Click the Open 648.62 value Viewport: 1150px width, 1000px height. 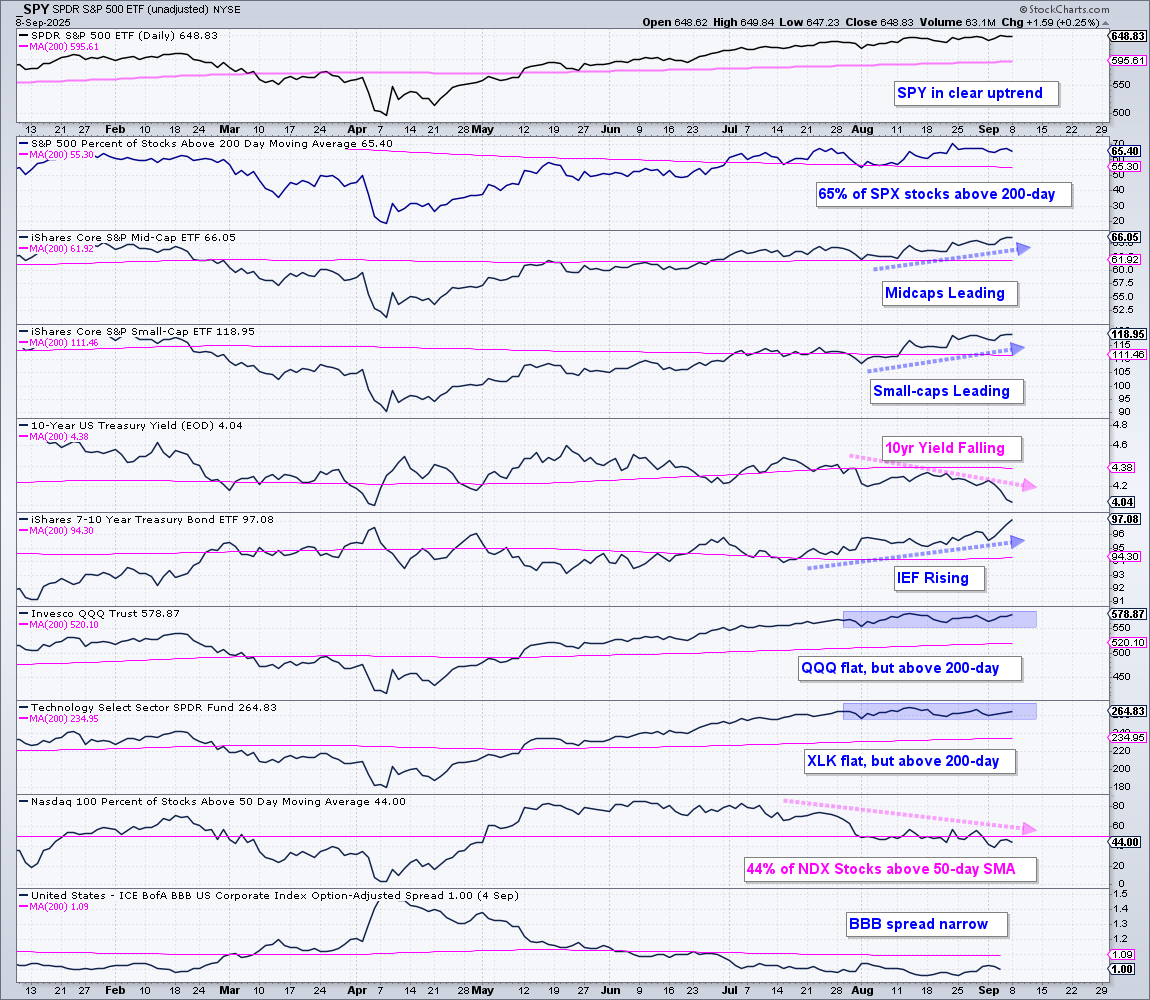click(675, 22)
